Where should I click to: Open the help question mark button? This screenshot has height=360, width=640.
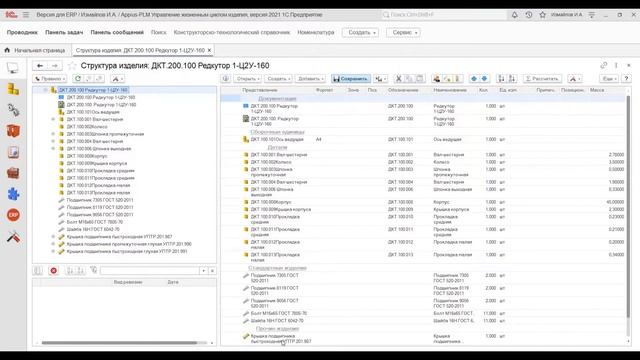pos(626,79)
